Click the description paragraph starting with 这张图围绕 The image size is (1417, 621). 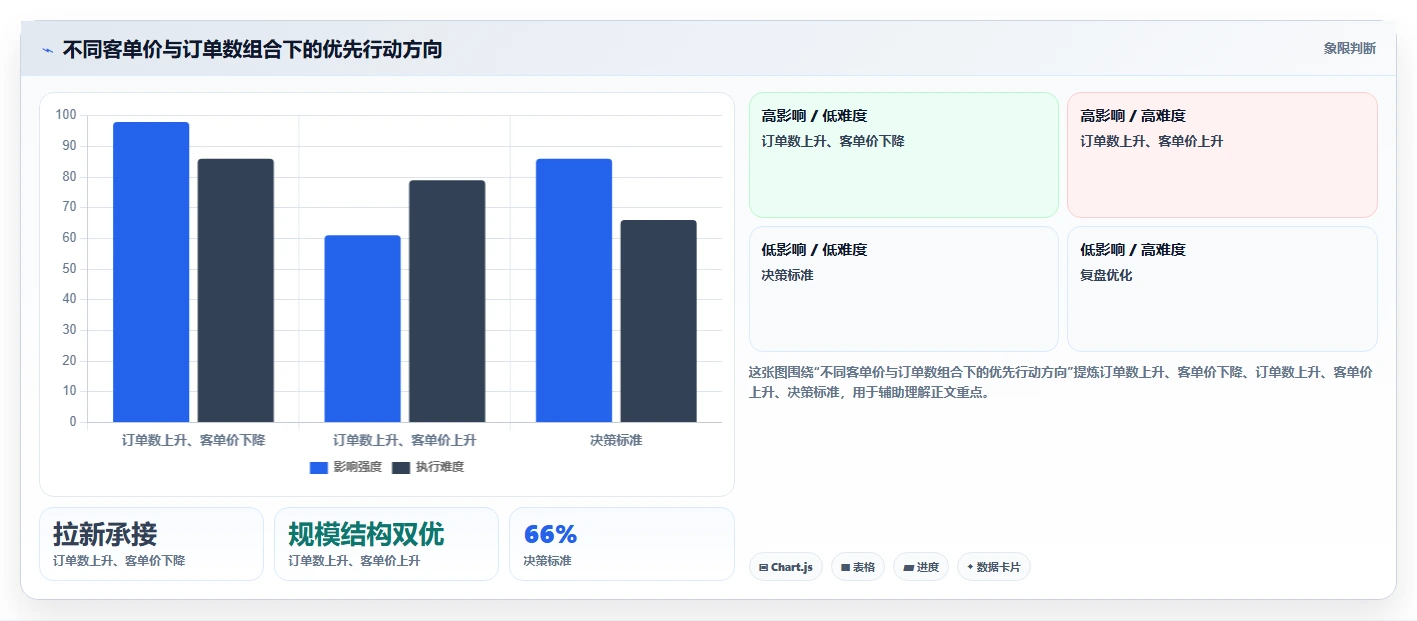1060,382
